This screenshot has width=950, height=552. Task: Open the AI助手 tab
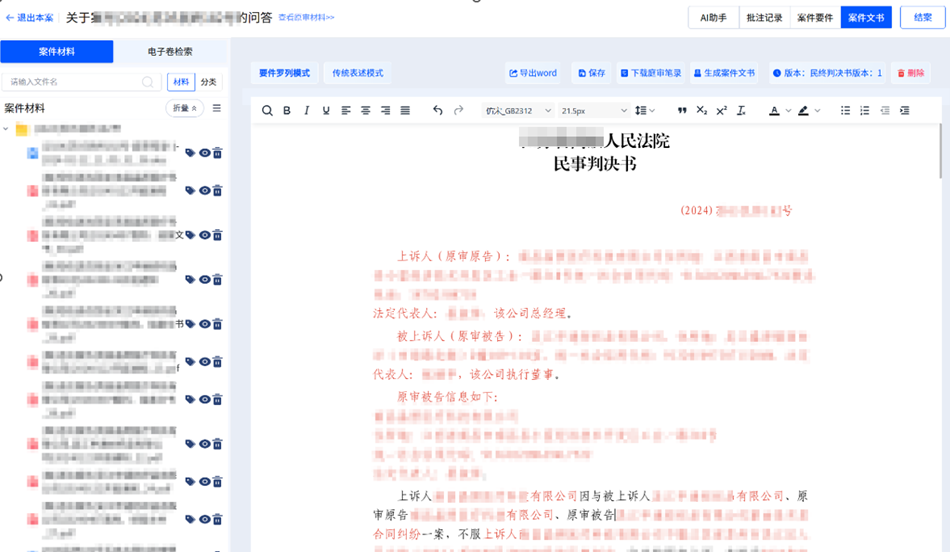[713, 18]
